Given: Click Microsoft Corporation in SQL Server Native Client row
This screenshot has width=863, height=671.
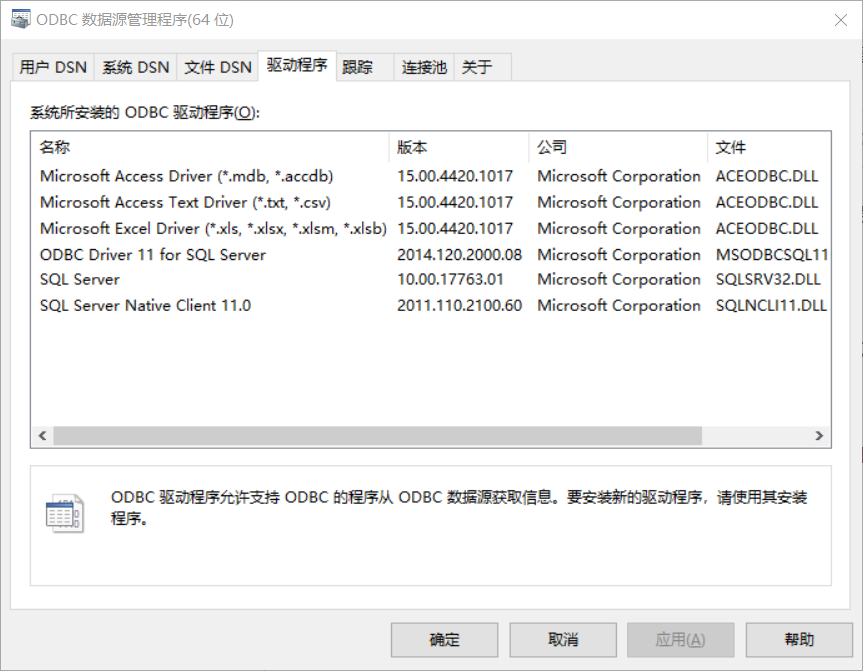Looking at the screenshot, I should coord(619,306).
